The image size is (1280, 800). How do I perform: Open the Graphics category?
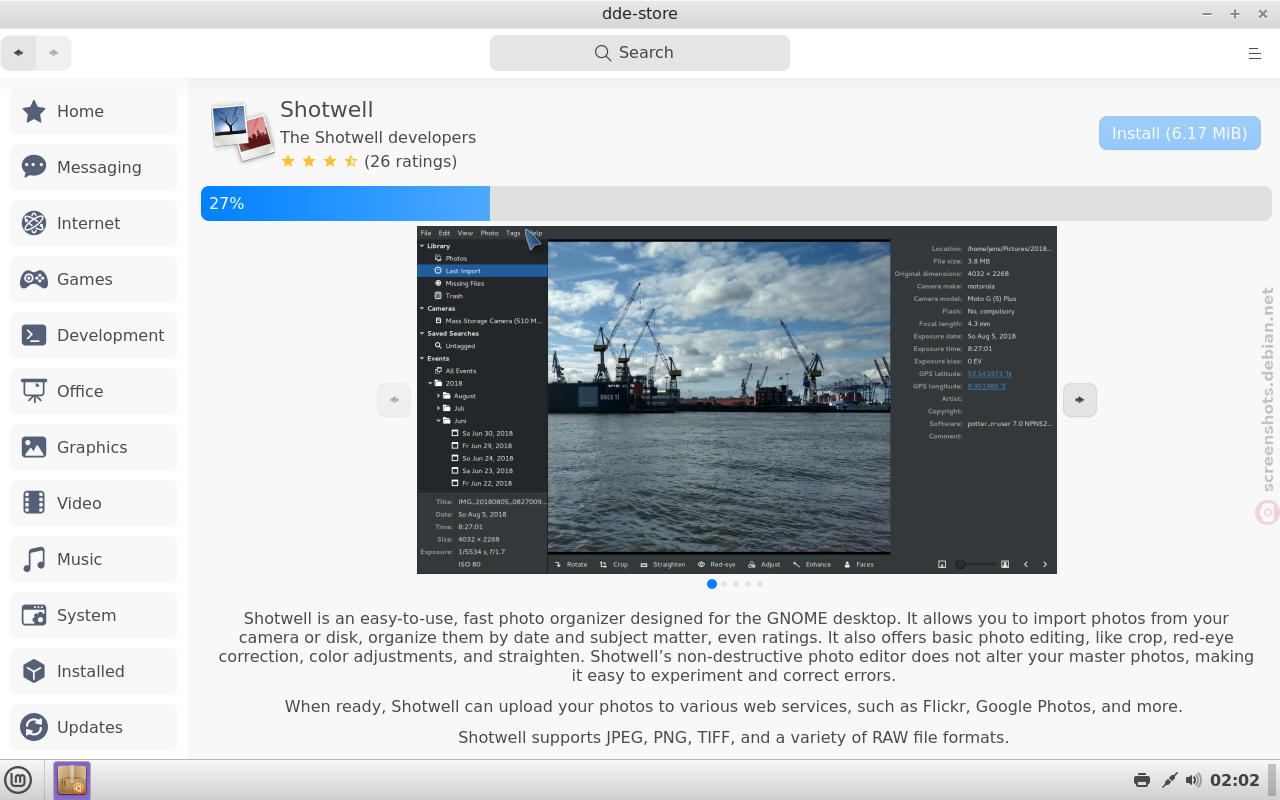point(94,447)
